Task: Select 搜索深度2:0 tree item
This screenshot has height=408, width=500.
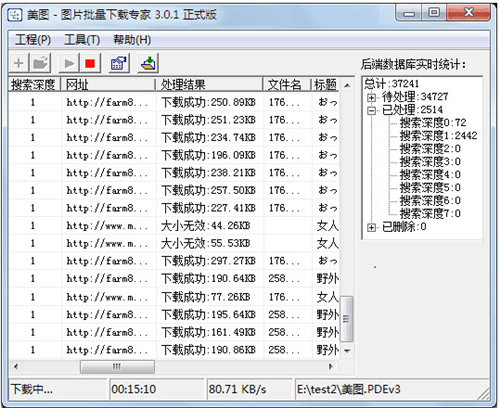Action: [x=430, y=149]
